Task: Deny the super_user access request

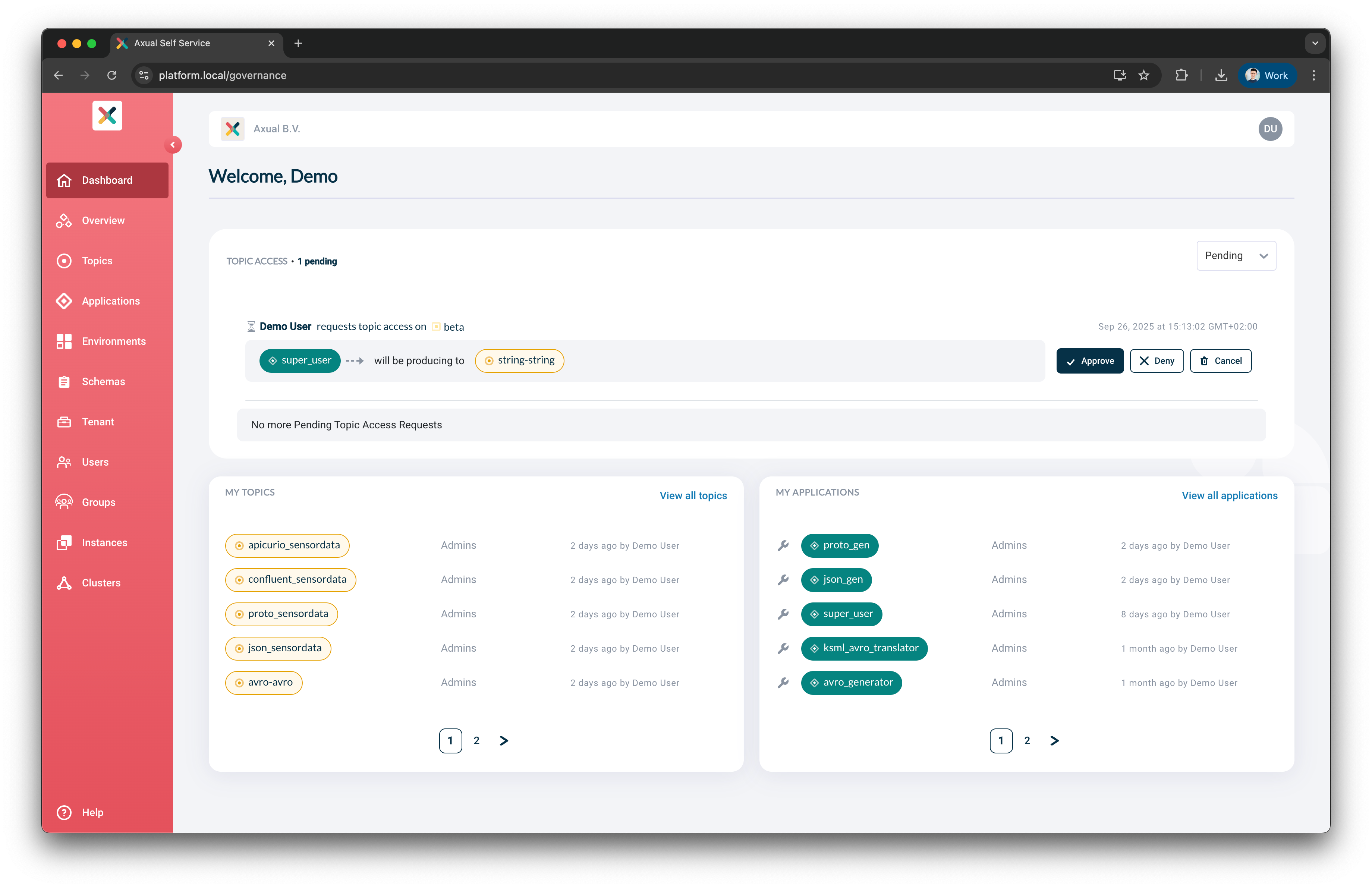Action: [1157, 361]
